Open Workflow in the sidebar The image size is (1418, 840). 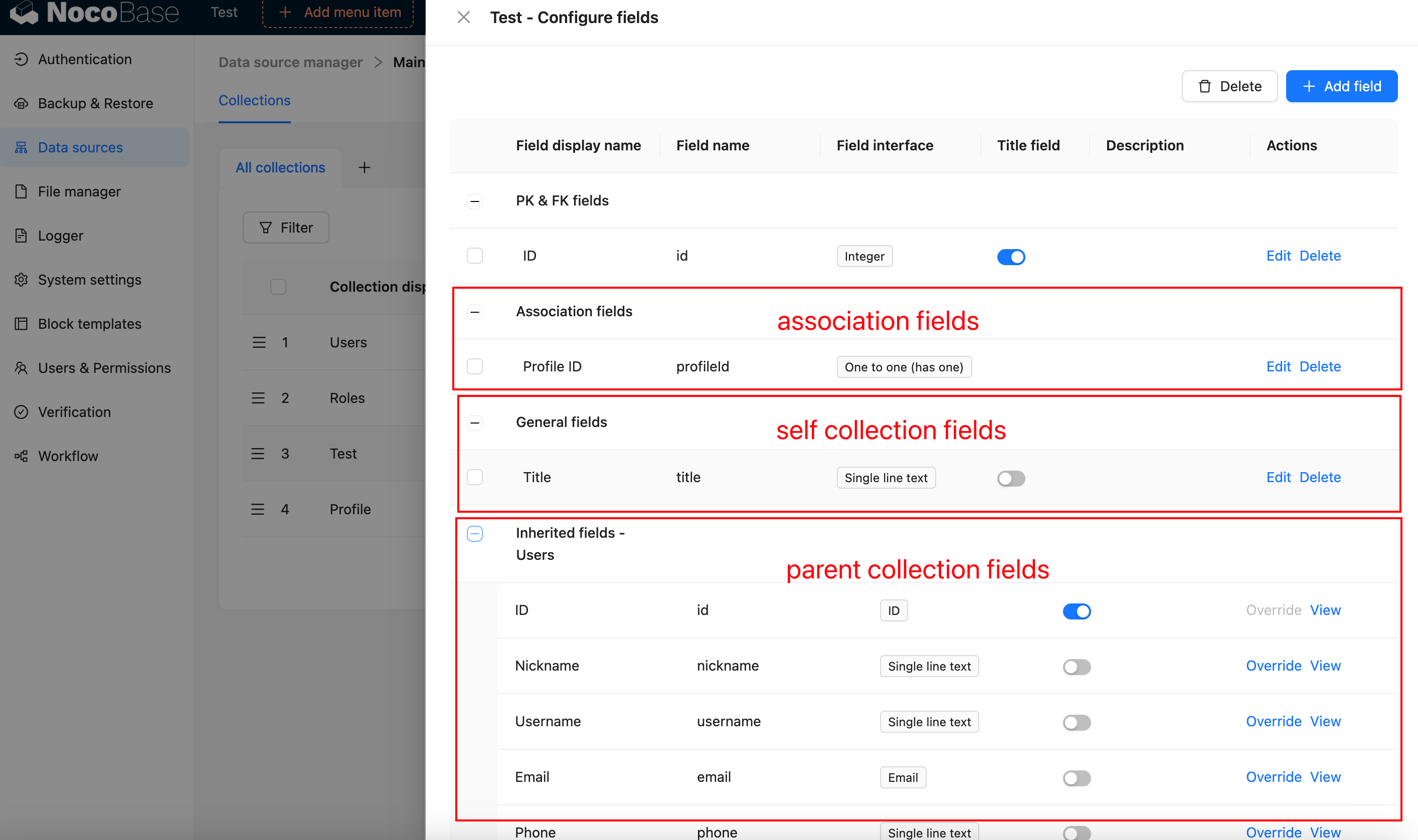tap(95, 456)
